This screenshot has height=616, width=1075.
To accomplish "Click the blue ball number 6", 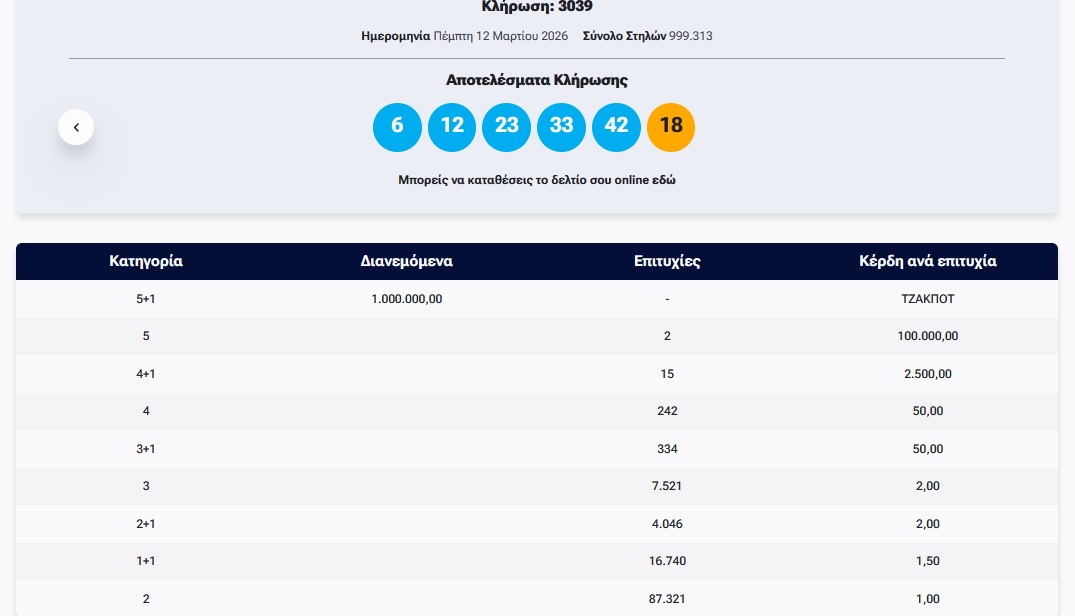I will [x=397, y=127].
